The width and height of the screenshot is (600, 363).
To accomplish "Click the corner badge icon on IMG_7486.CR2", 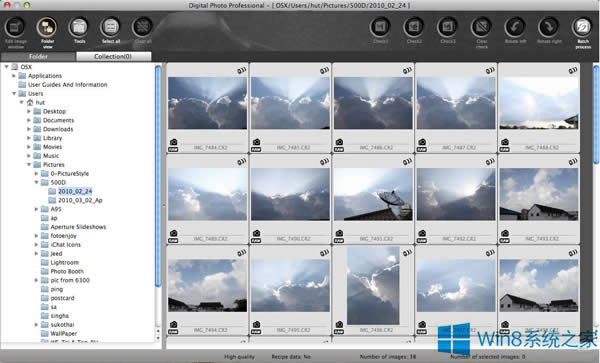I will pyautogui.click(x=407, y=70).
